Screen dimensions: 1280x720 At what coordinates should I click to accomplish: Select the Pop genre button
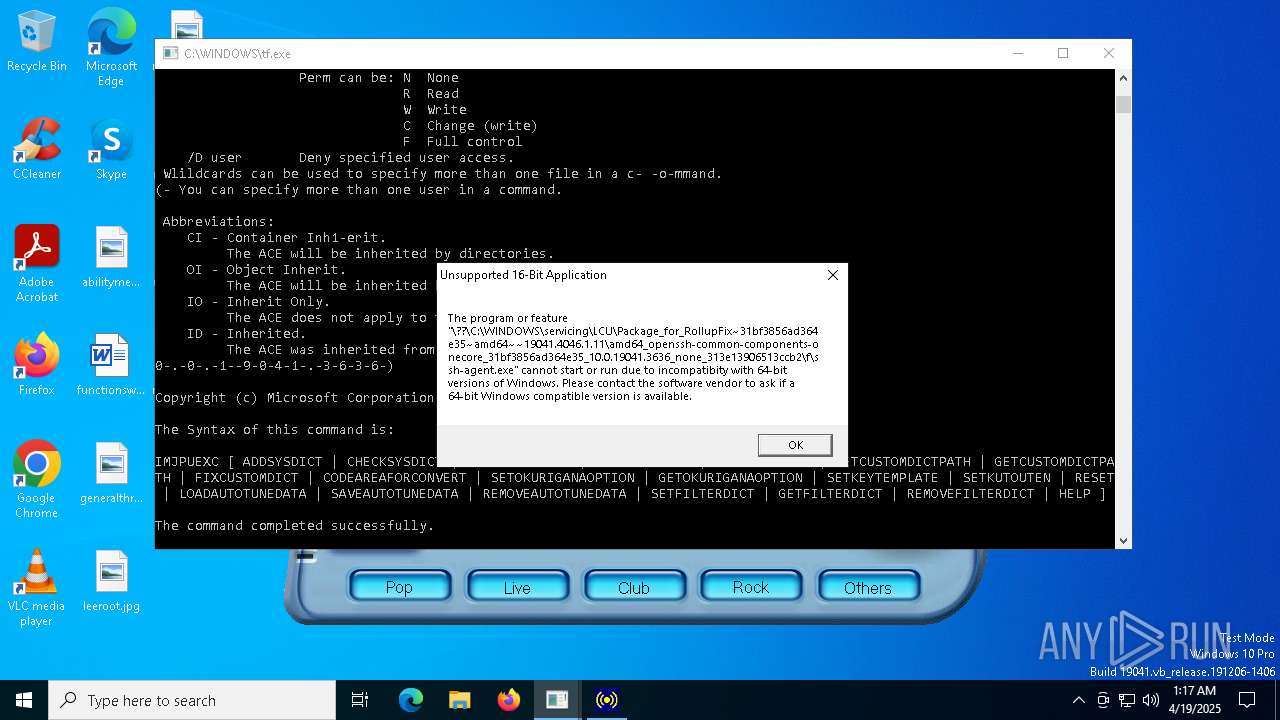399,587
